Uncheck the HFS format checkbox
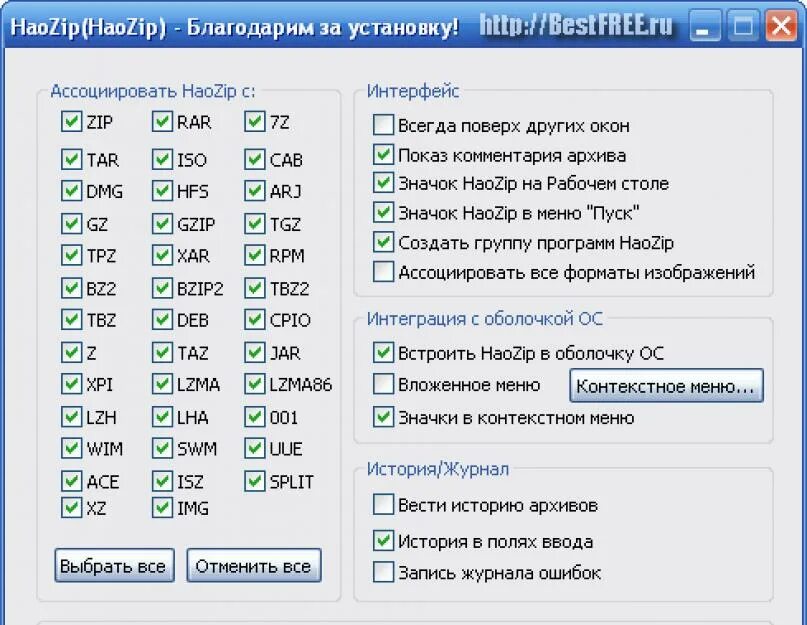 point(162,191)
